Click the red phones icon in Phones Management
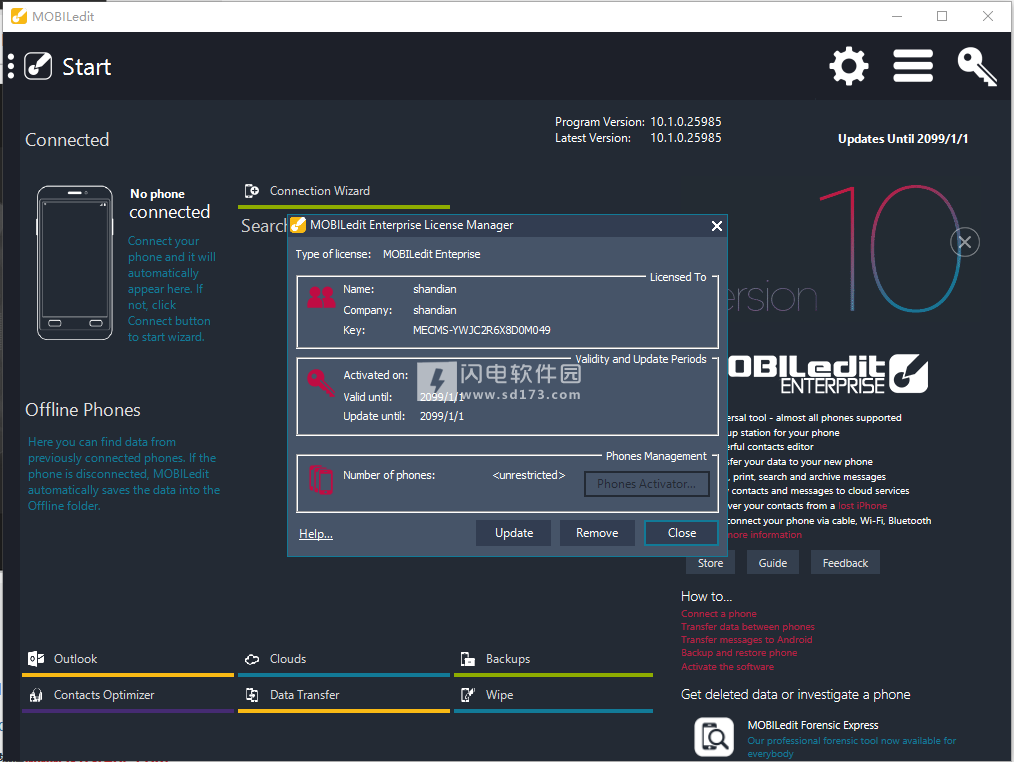Screen dimensions: 1014x762 321,480
